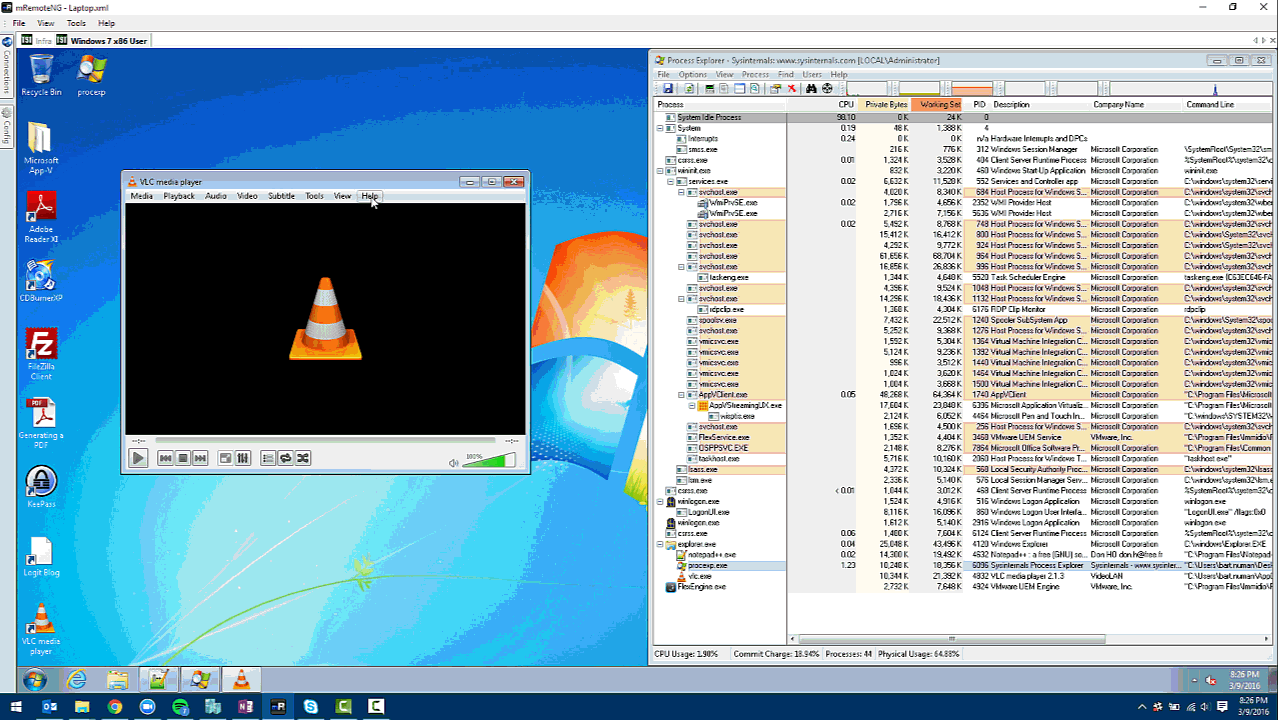Select the vlc.exe process row
Viewport: 1278px width, 720px height.
point(964,576)
